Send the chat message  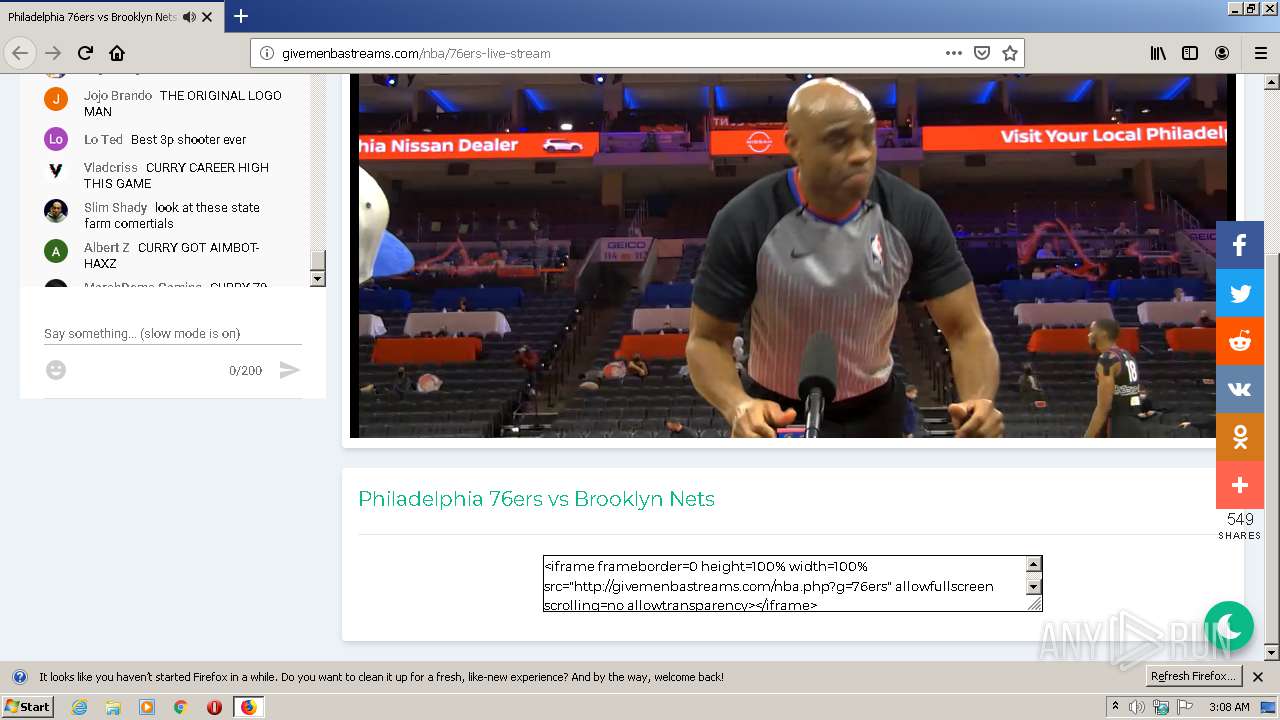(289, 370)
